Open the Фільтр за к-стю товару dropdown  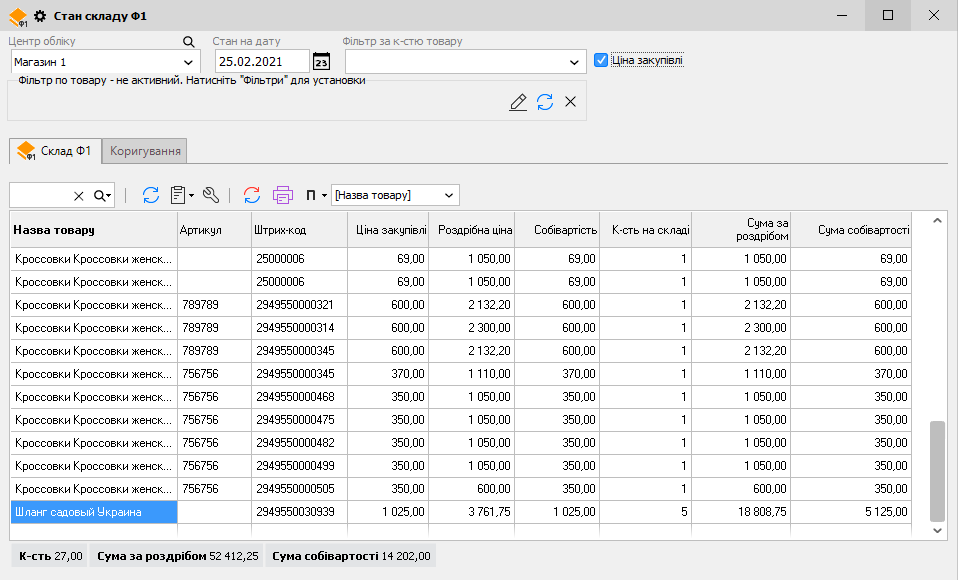tap(574, 62)
